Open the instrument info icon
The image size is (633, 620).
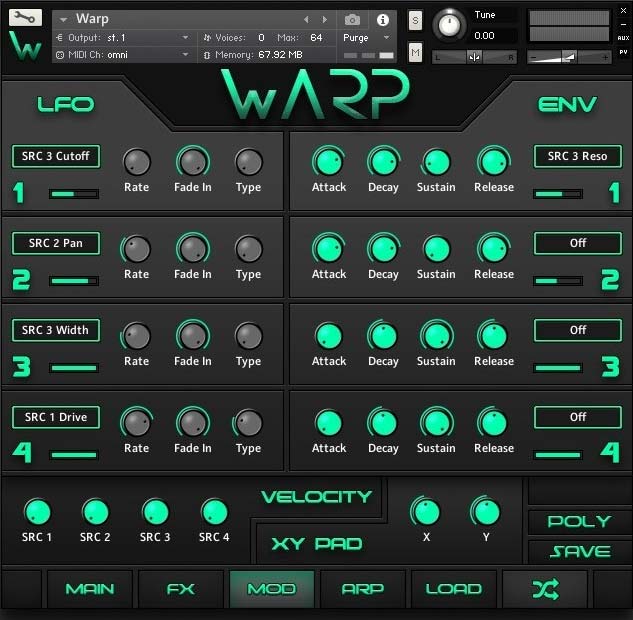(x=382, y=19)
